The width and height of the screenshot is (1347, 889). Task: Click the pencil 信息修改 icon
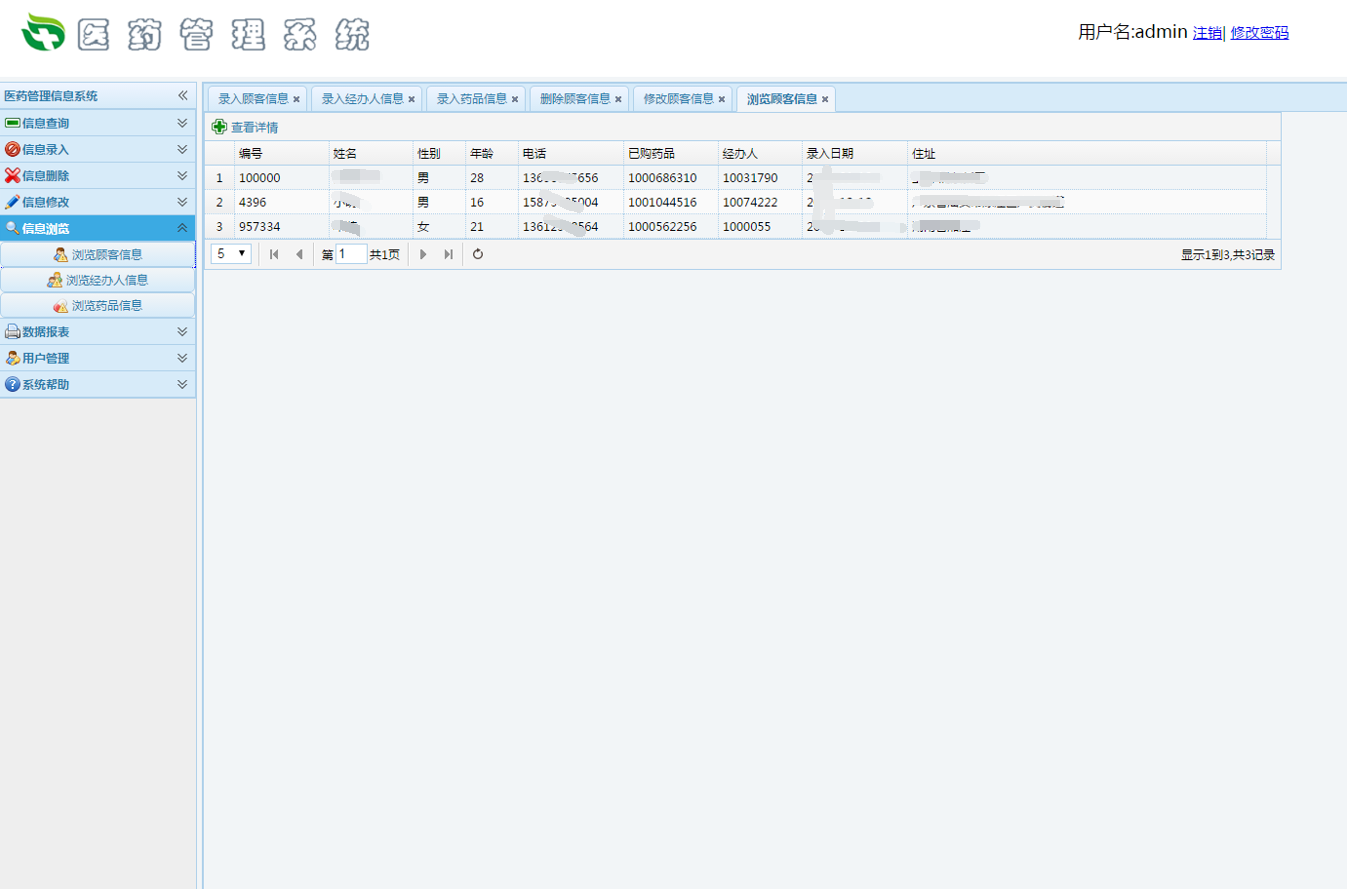click(x=12, y=201)
